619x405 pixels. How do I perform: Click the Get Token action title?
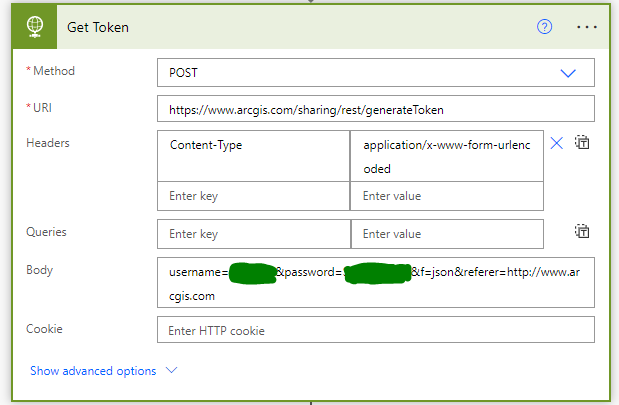point(98,27)
